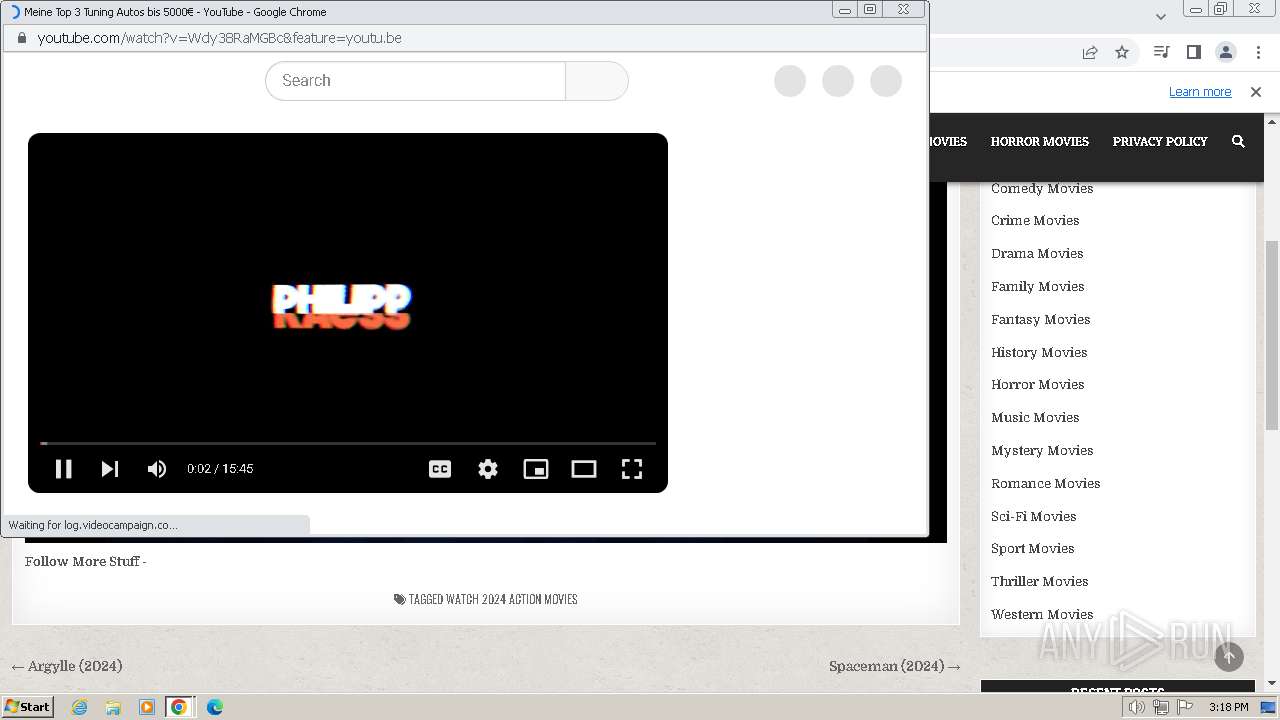Screen dimensions: 1280x720
Task: Enable theater mode view
Action: click(584, 468)
